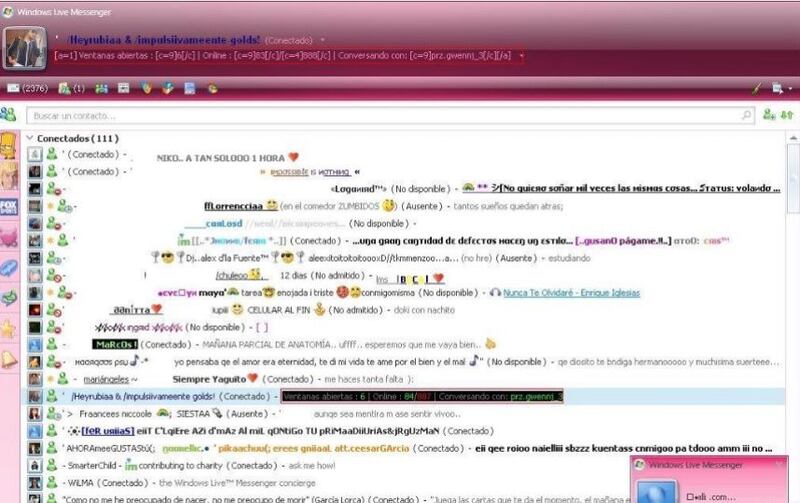The image size is (800, 503).
Task: Select SmarterChild contributing to charity contact
Action: coord(327,466)
